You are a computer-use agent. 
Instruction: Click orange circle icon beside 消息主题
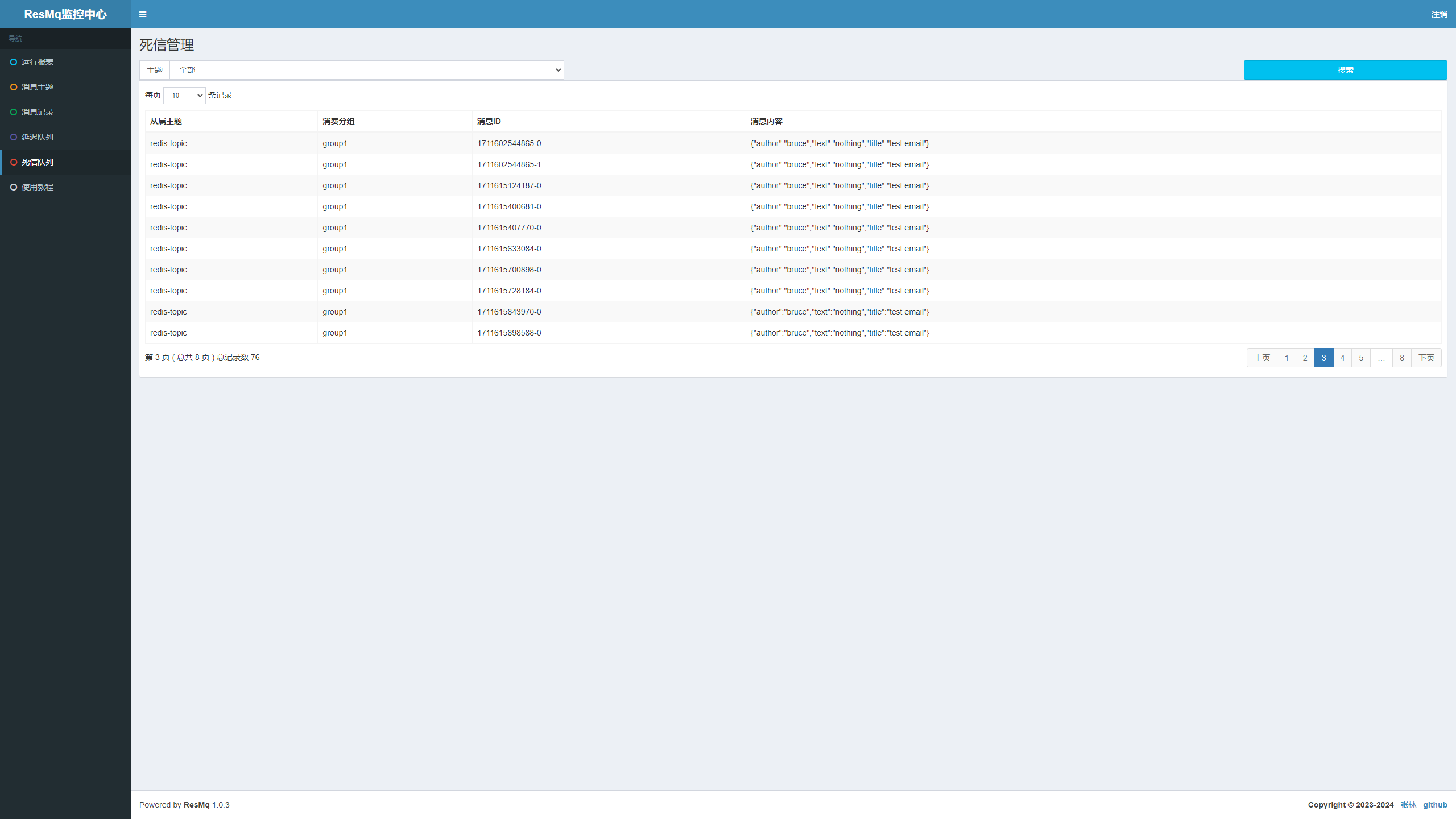point(14,87)
